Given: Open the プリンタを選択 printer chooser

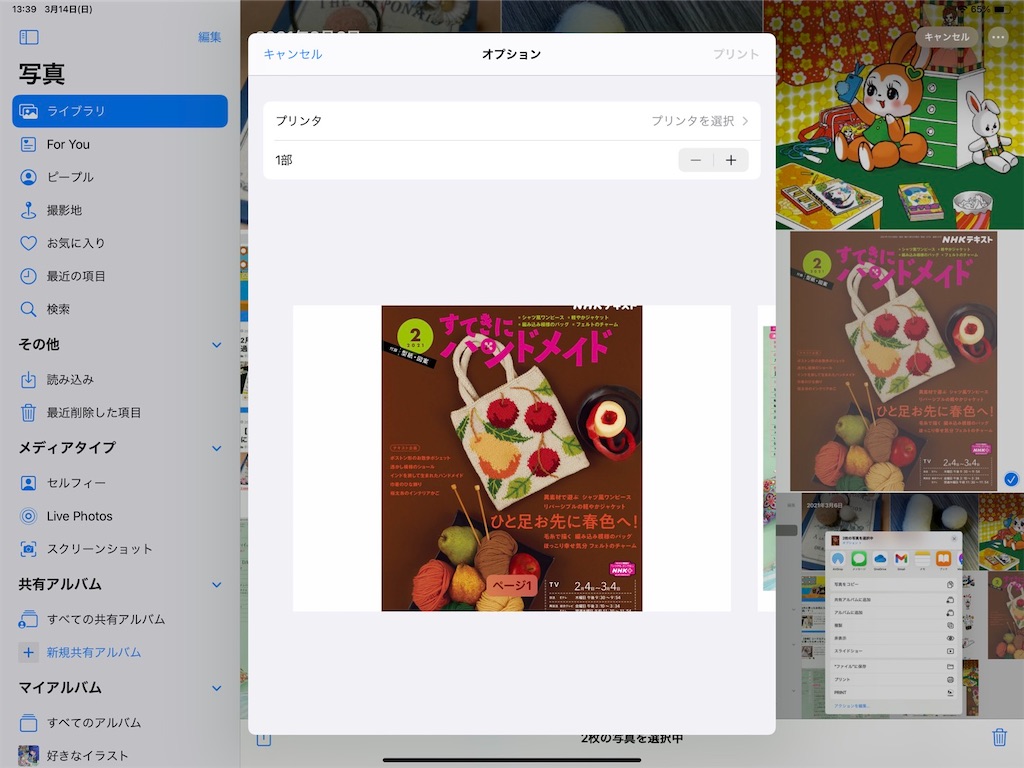Looking at the screenshot, I should [x=700, y=121].
